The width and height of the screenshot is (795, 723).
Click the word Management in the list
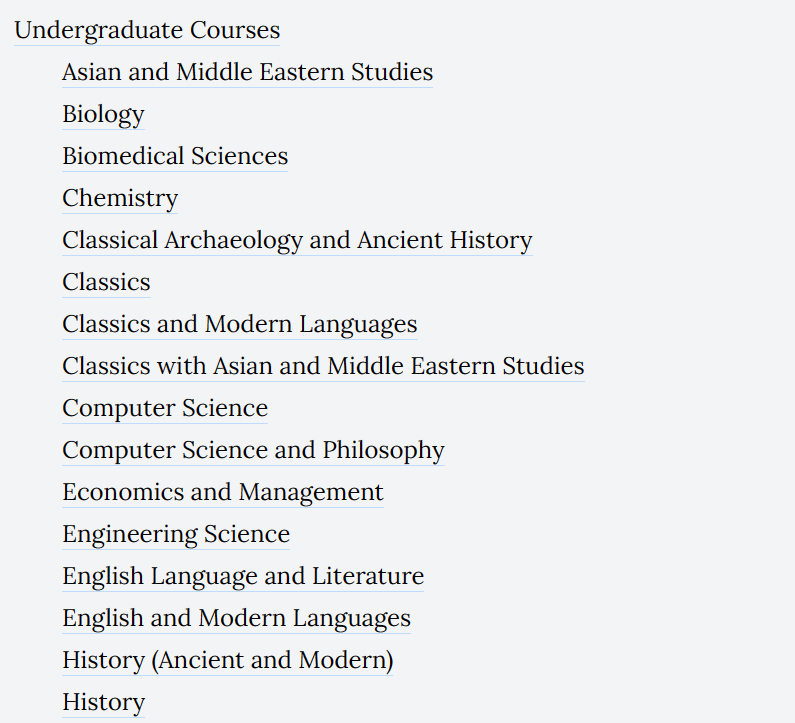pyautogui.click(x=311, y=492)
